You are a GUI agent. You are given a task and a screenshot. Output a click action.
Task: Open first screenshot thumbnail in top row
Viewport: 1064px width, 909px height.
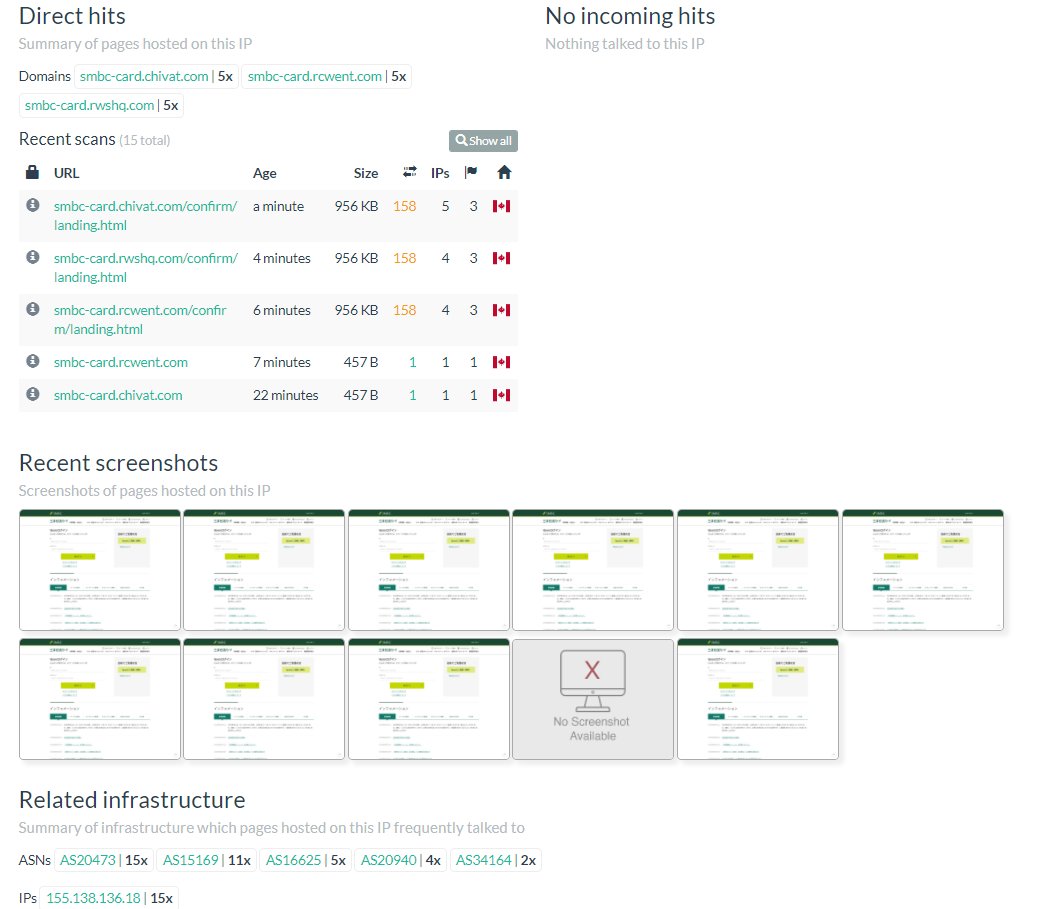[x=100, y=570]
